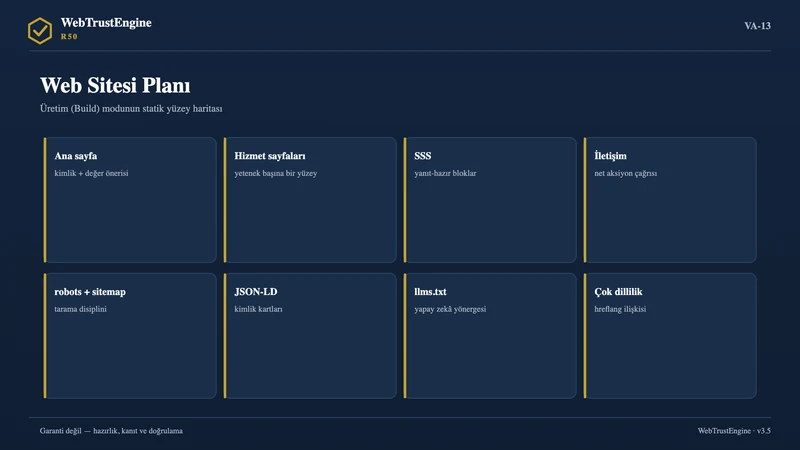
Task: Select the llms.txt card title
Action: click(430, 292)
